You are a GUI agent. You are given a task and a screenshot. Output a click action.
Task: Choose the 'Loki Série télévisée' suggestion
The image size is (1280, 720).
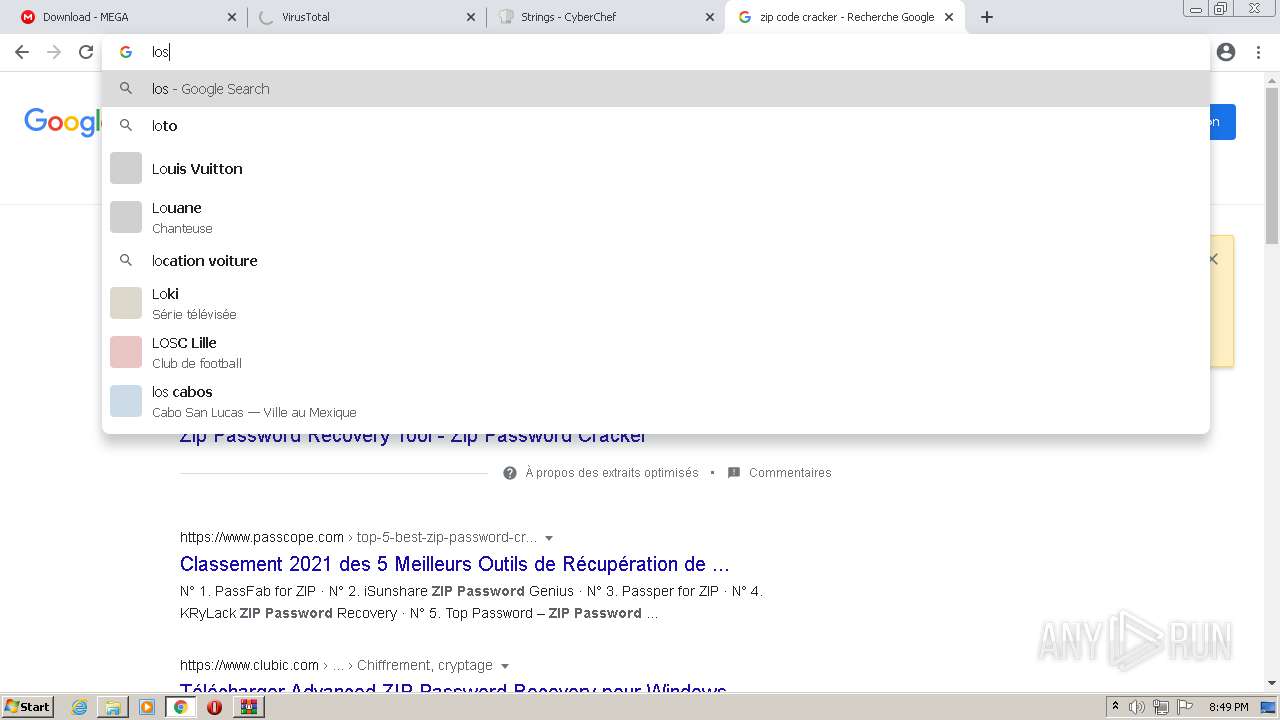655,303
